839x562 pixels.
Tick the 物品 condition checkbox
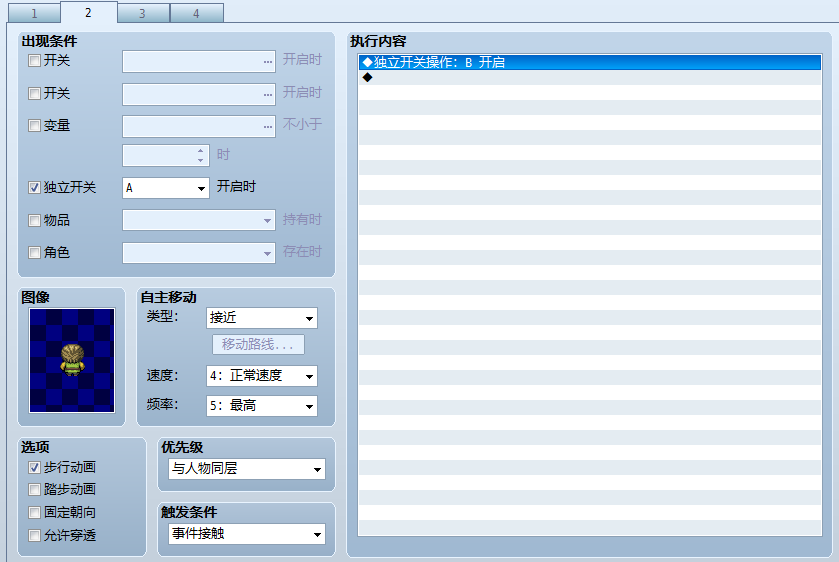click(34, 220)
